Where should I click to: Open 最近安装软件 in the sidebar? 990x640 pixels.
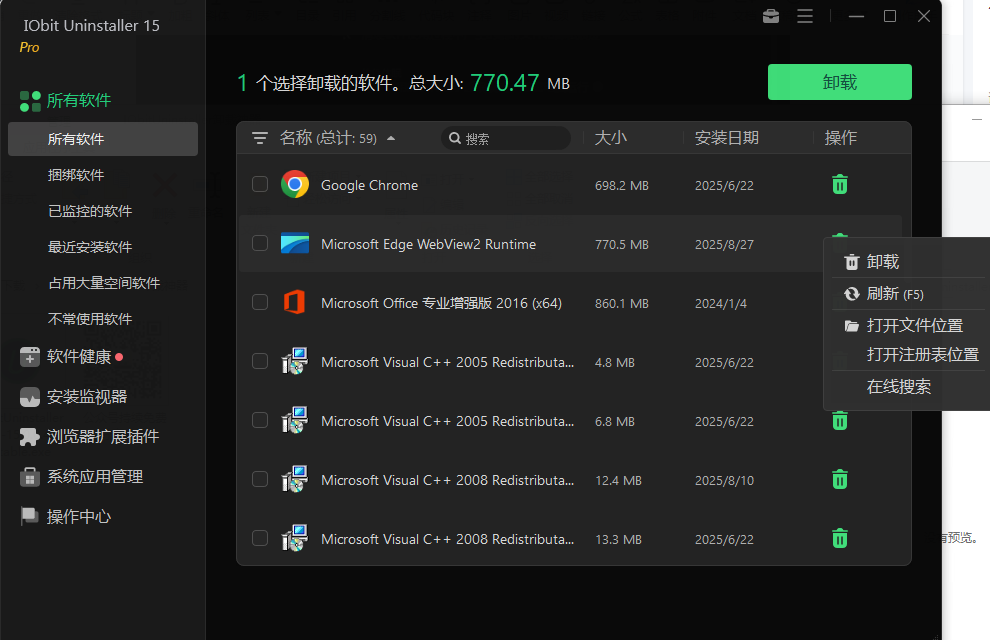pyautogui.click(x=90, y=247)
